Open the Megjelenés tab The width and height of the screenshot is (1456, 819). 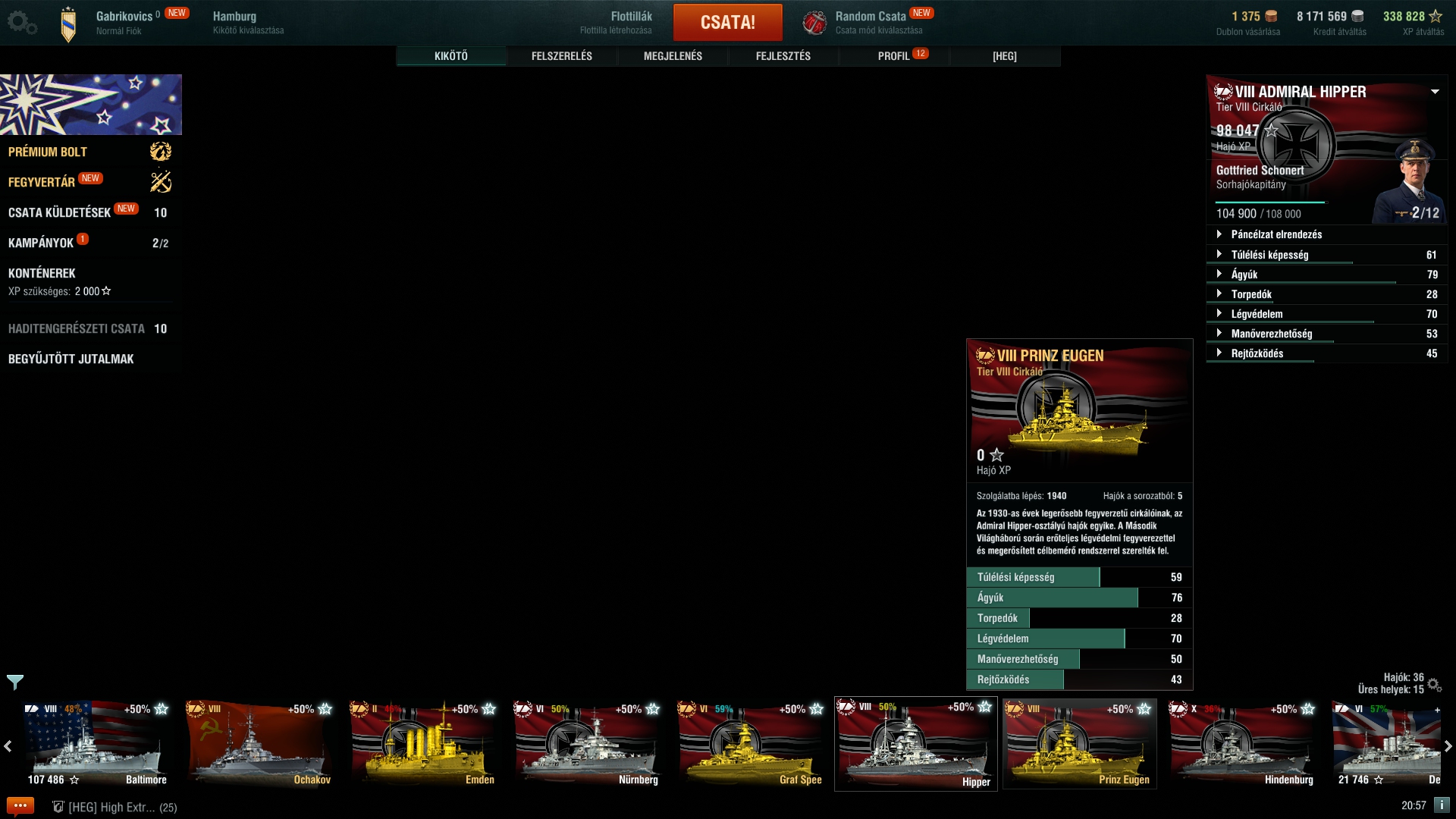(673, 56)
